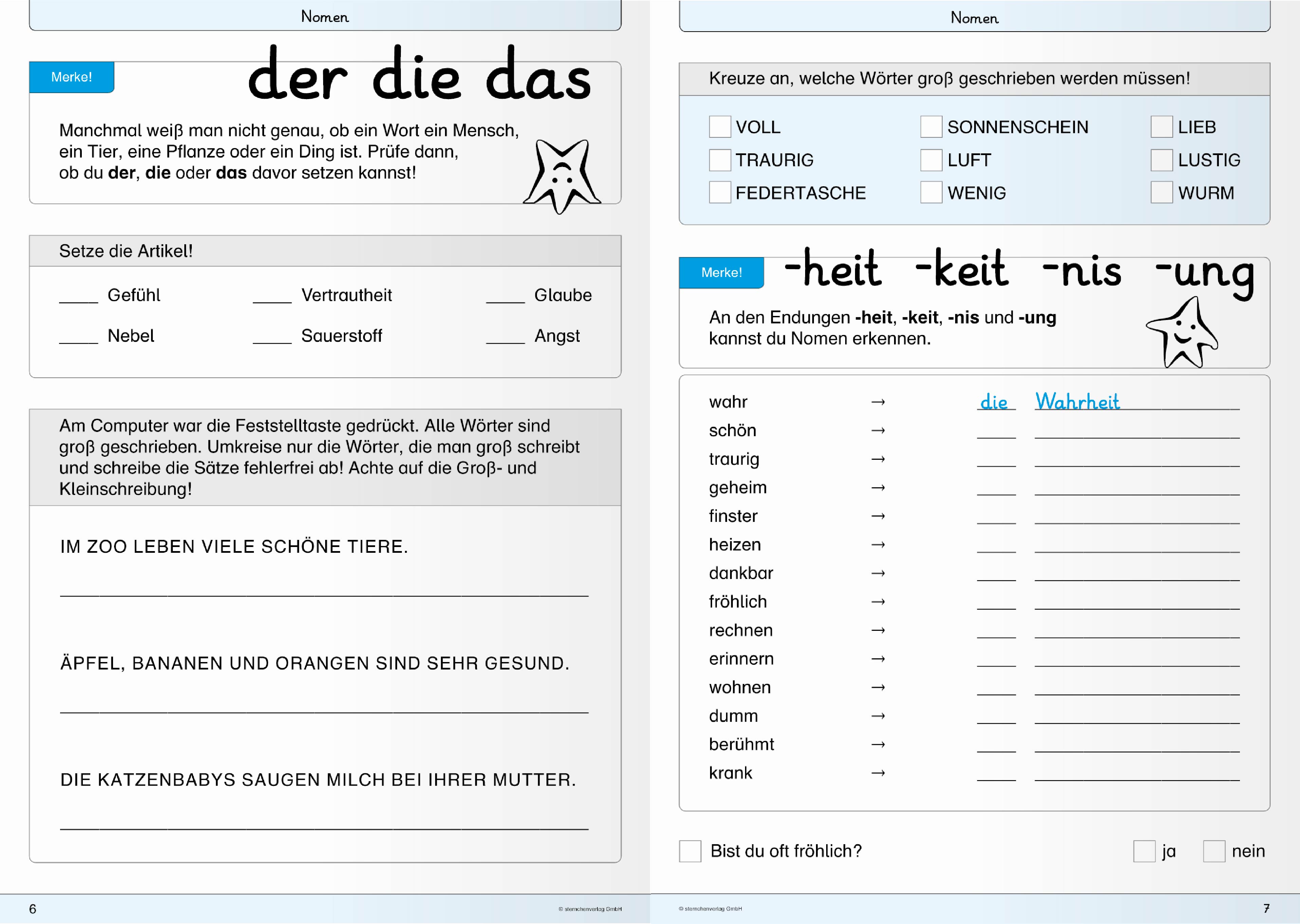Click the arrow next to 'wahr'

(878, 402)
